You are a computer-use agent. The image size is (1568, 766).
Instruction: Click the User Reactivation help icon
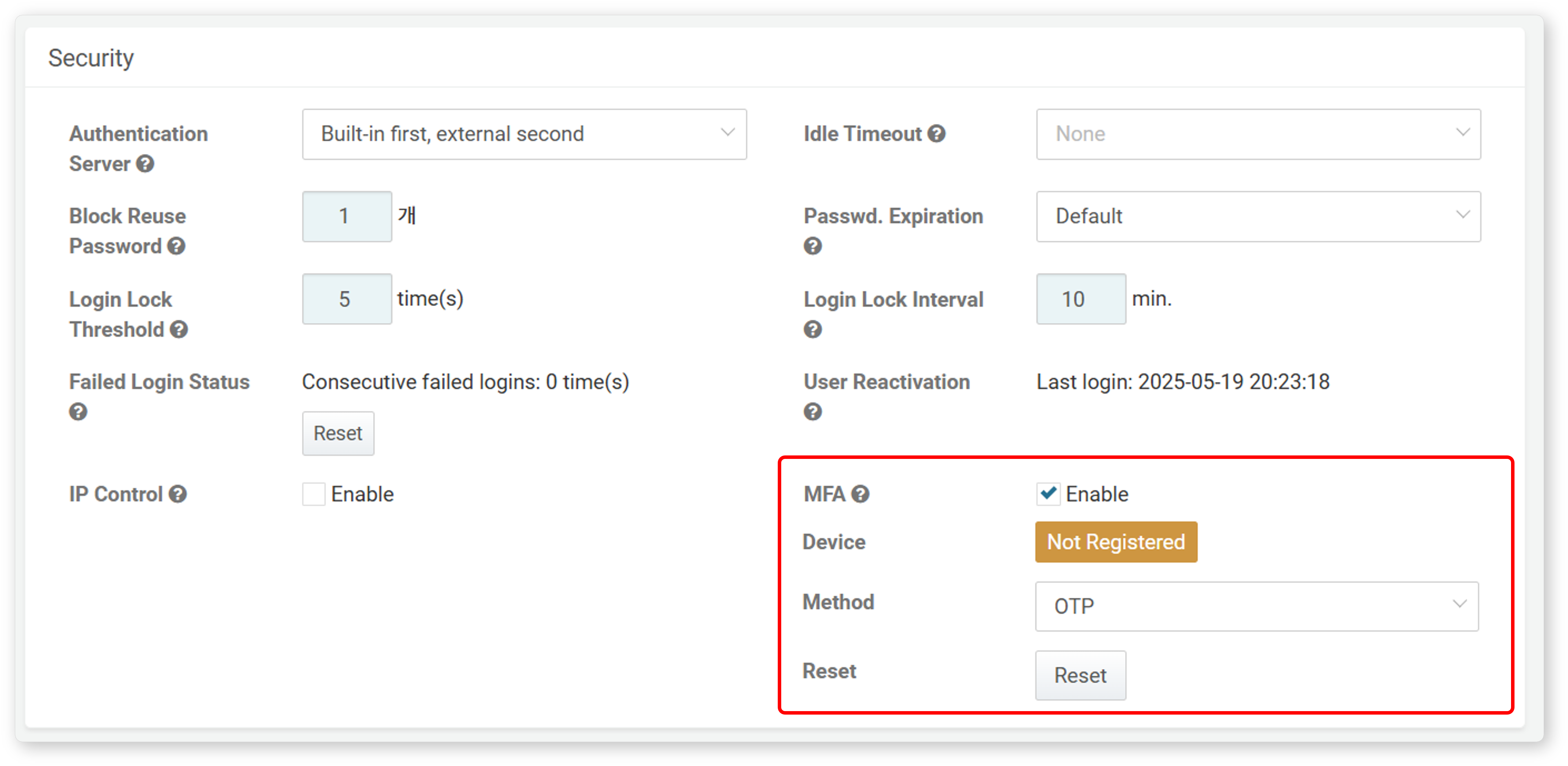tap(812, 412)
